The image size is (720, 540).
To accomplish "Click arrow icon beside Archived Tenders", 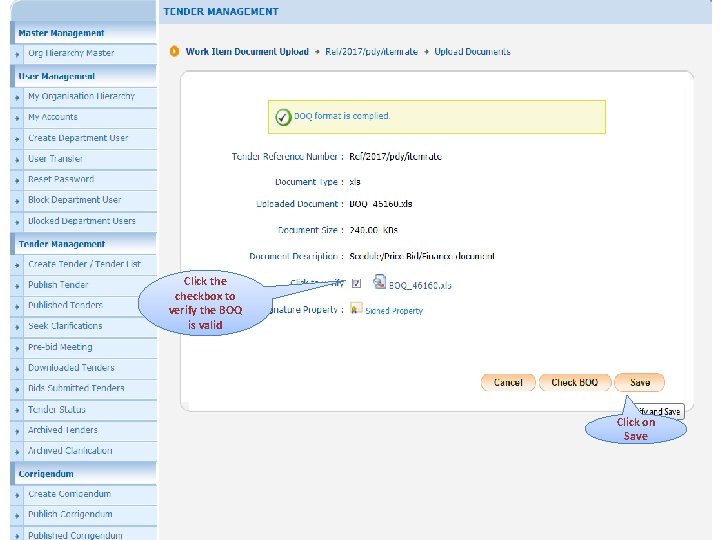I will tap(17, 432).
